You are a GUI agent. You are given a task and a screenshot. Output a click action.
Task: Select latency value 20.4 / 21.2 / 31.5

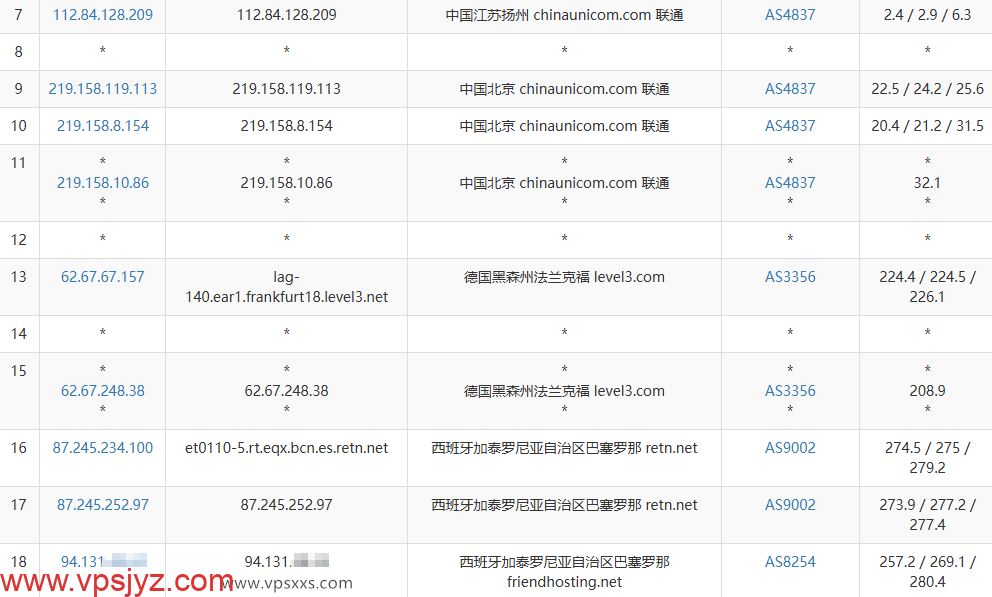(x=927, y=126)
